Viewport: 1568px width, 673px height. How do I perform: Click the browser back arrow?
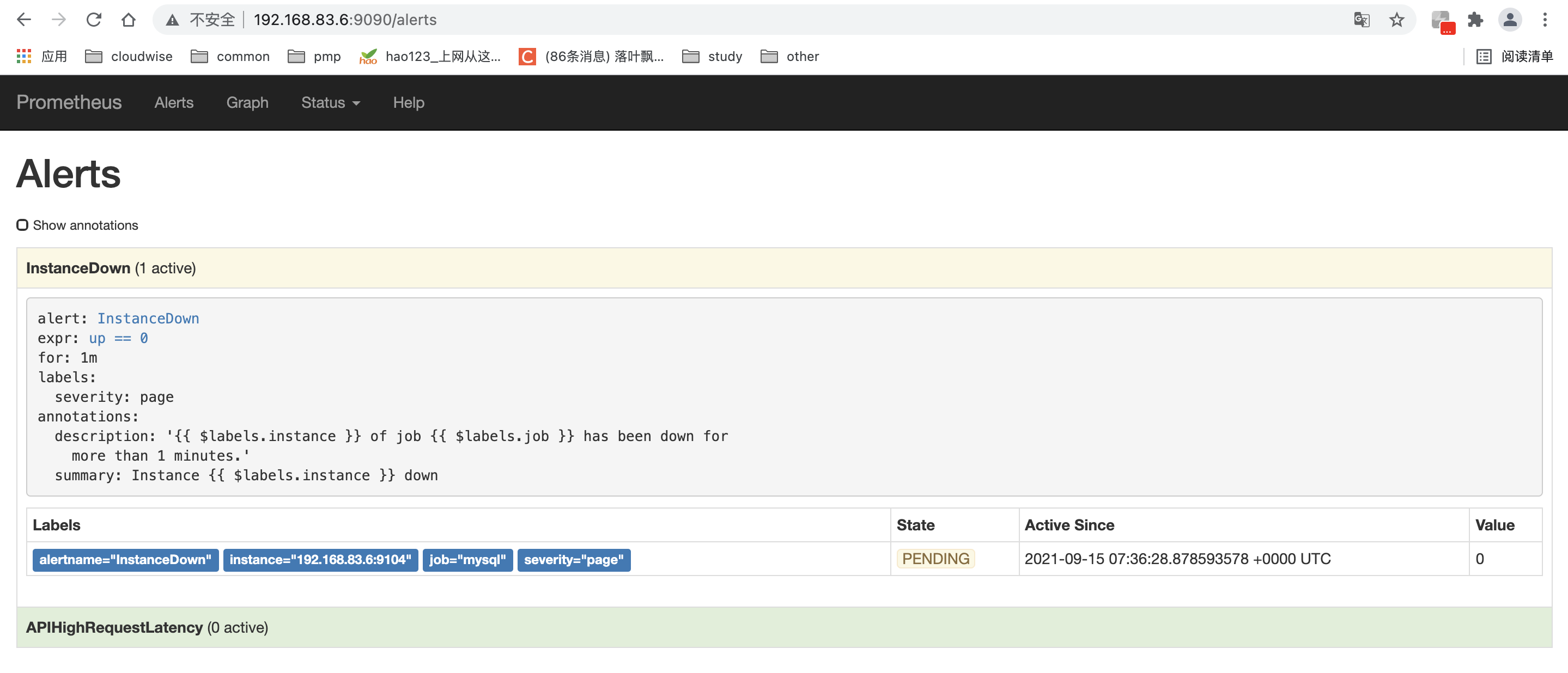(x=24, y=20)
